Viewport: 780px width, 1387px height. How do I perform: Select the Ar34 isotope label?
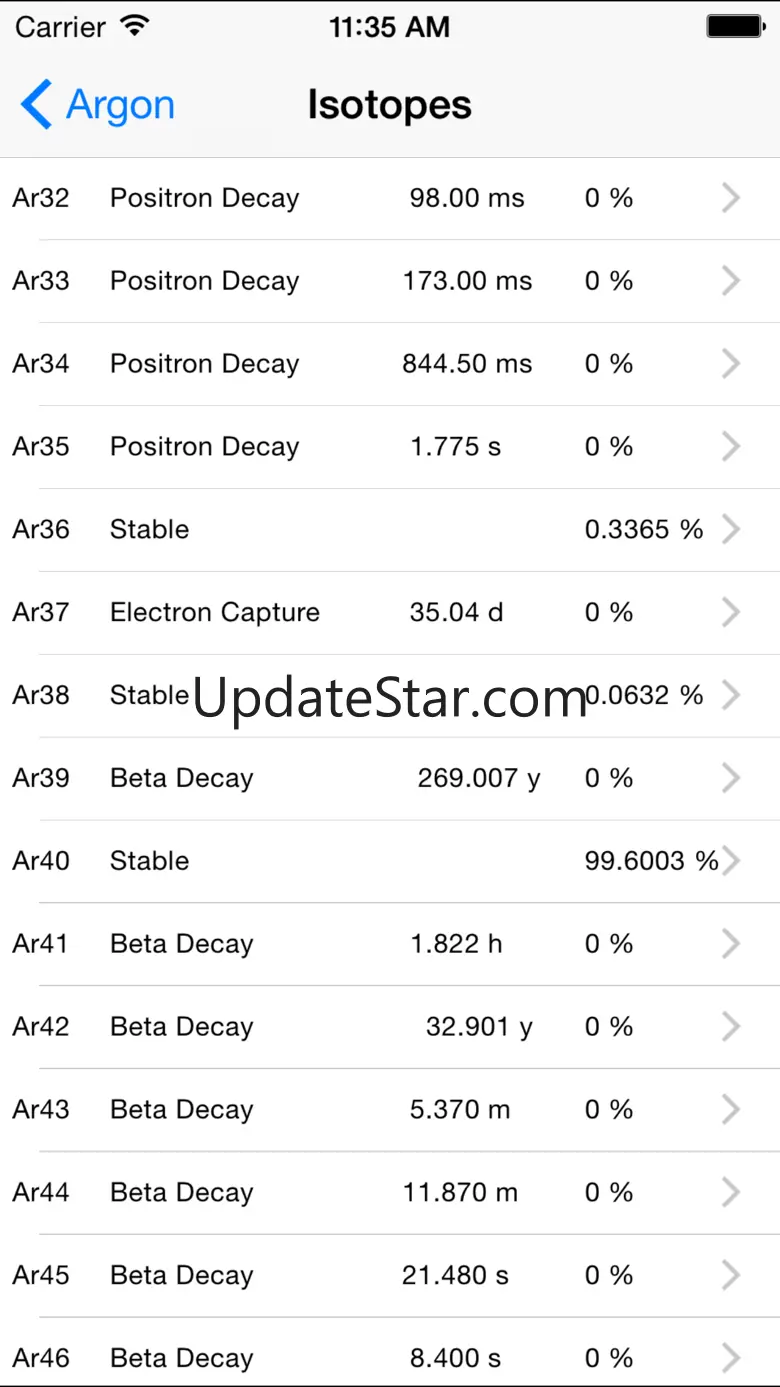coord(41,364)
